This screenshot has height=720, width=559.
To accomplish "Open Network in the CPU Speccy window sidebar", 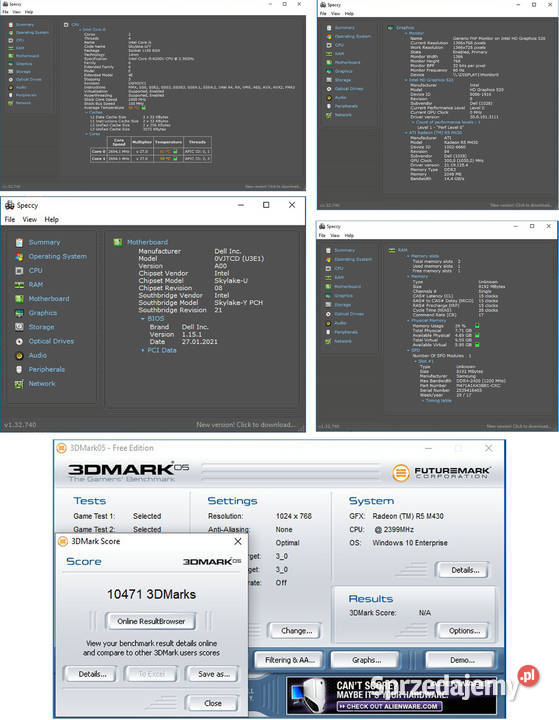I will 23,103.
